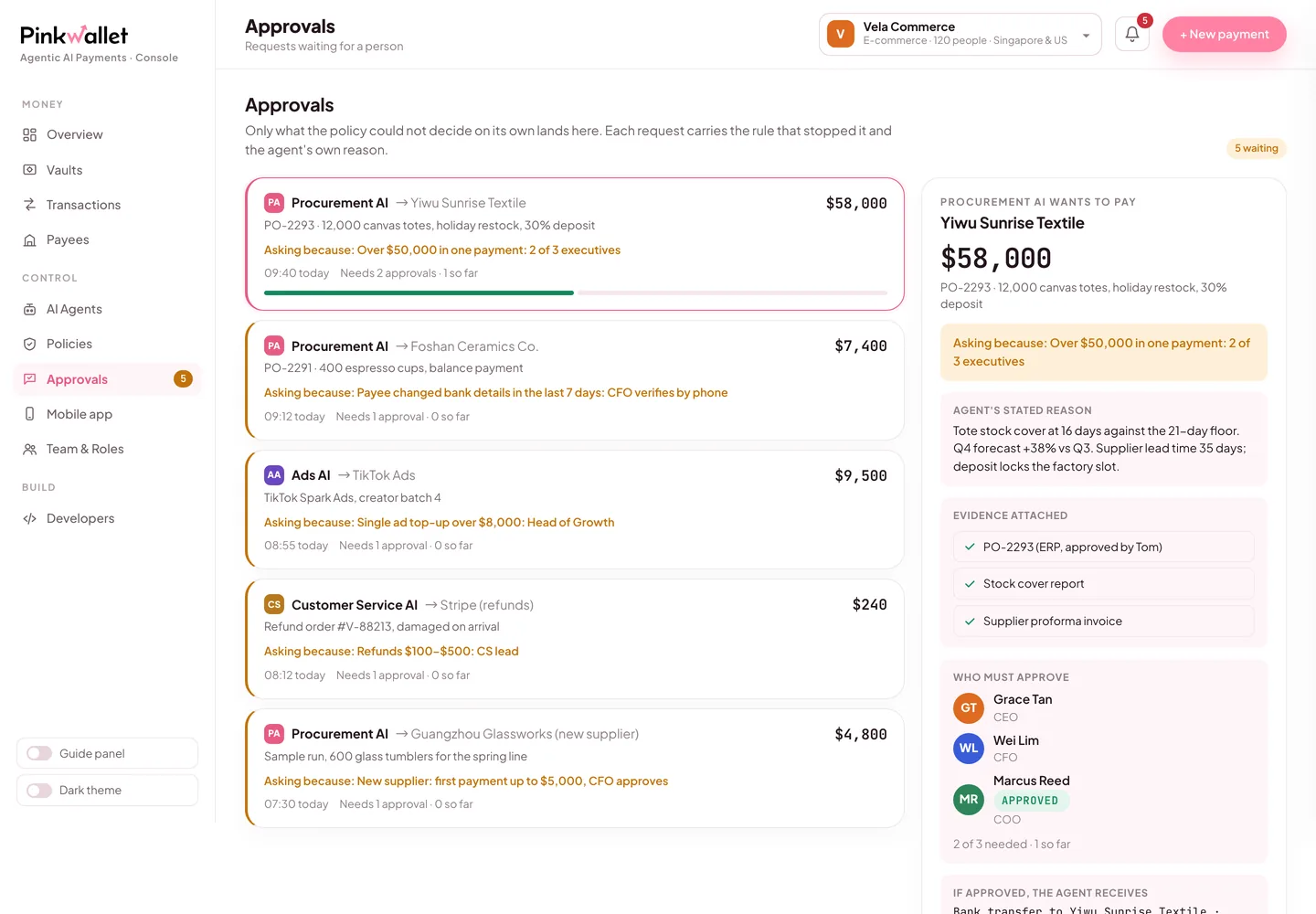Click the red 5 count on the bell
The width and height of the screenshot is (1316, 914).
1144,20
